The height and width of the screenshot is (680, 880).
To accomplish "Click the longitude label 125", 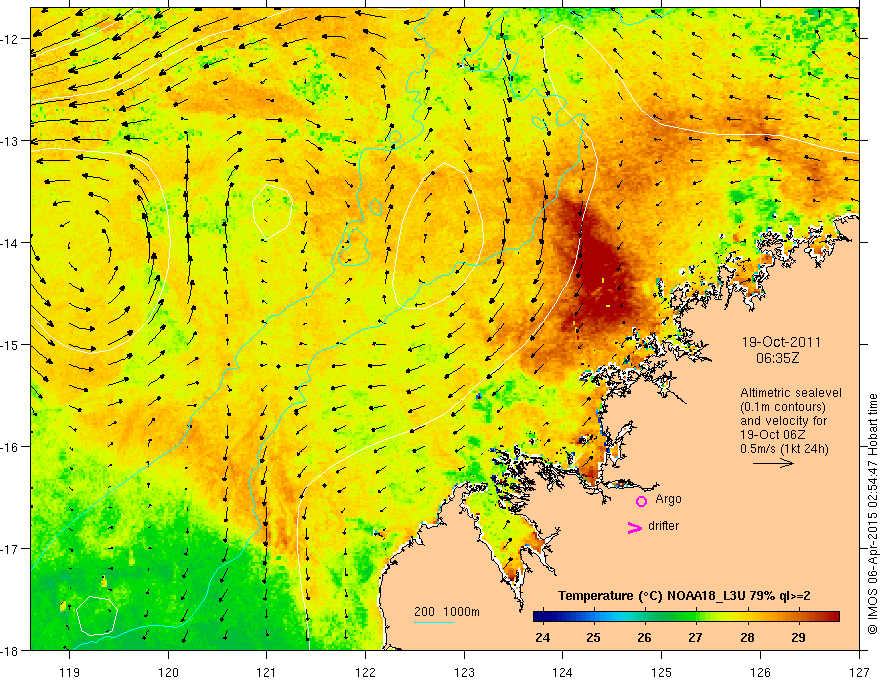I will pyautogui.click(x=662, y=672).
